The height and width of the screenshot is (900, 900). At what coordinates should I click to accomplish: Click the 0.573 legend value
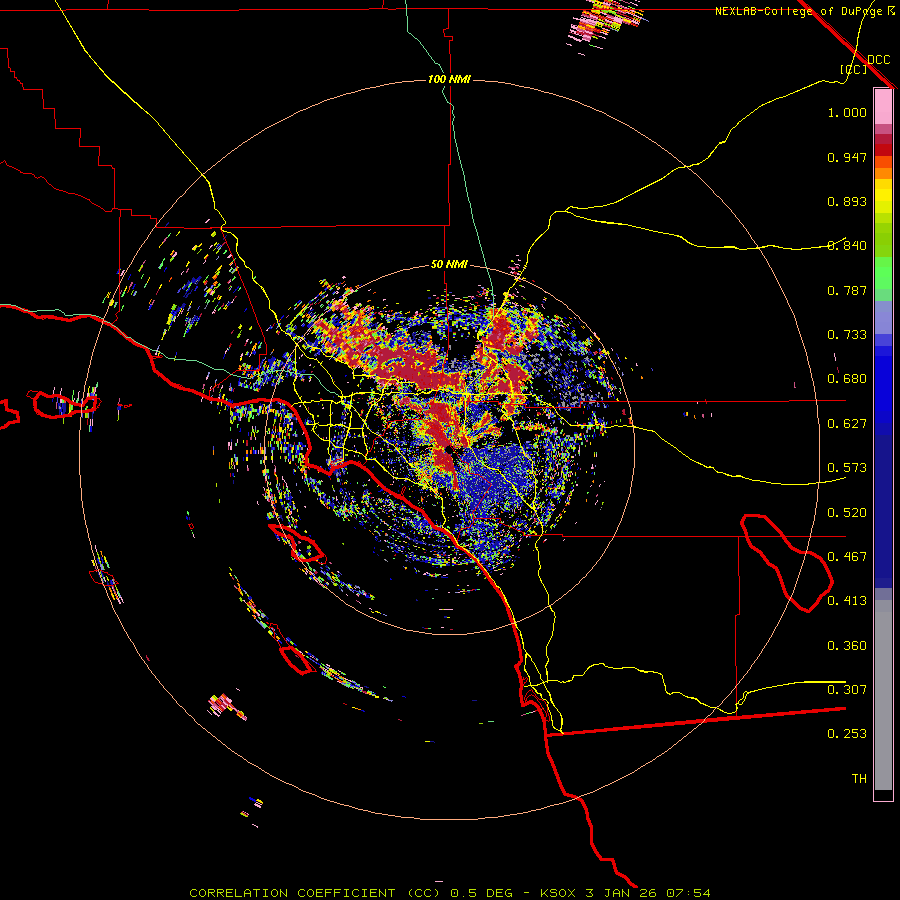pyautogui.click(x=847, y=468)
